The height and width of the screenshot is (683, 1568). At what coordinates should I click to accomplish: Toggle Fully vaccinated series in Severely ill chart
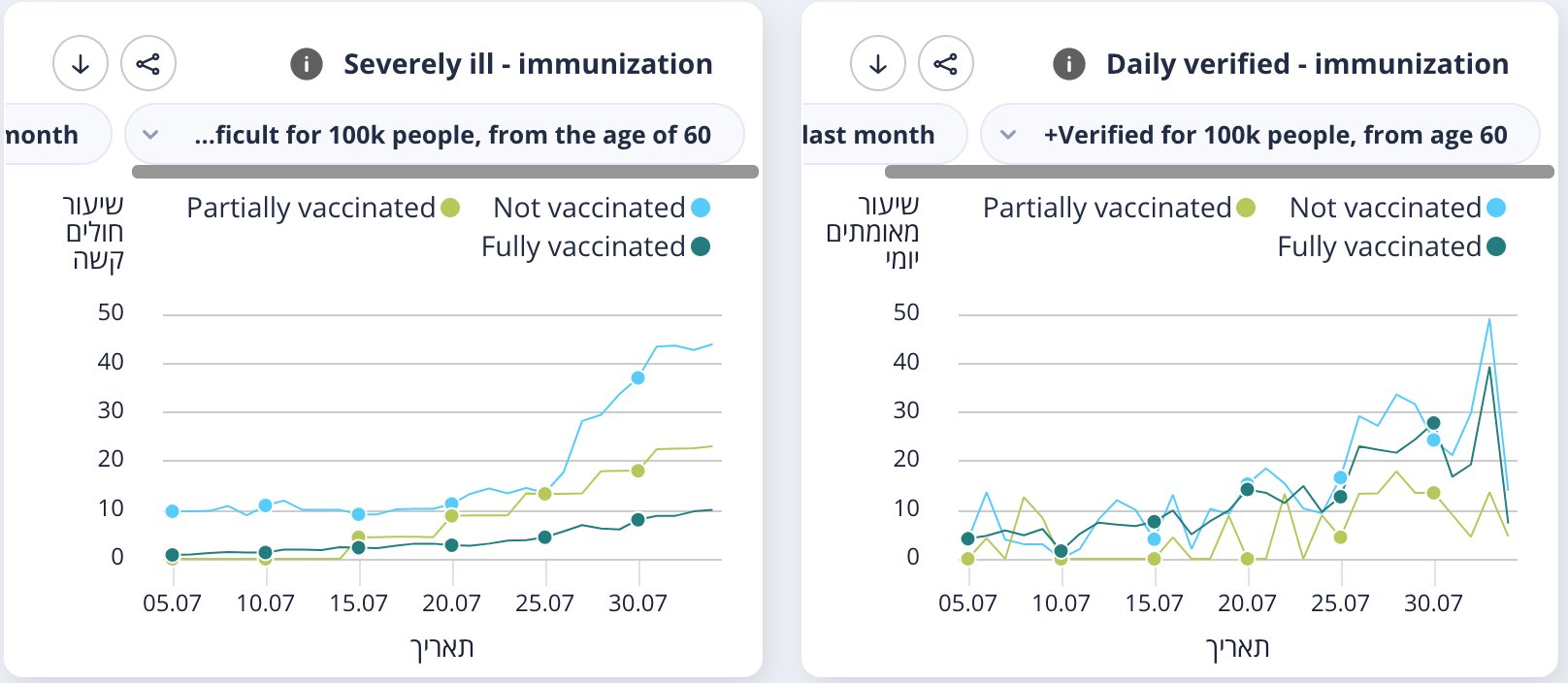tap(595, 246)
